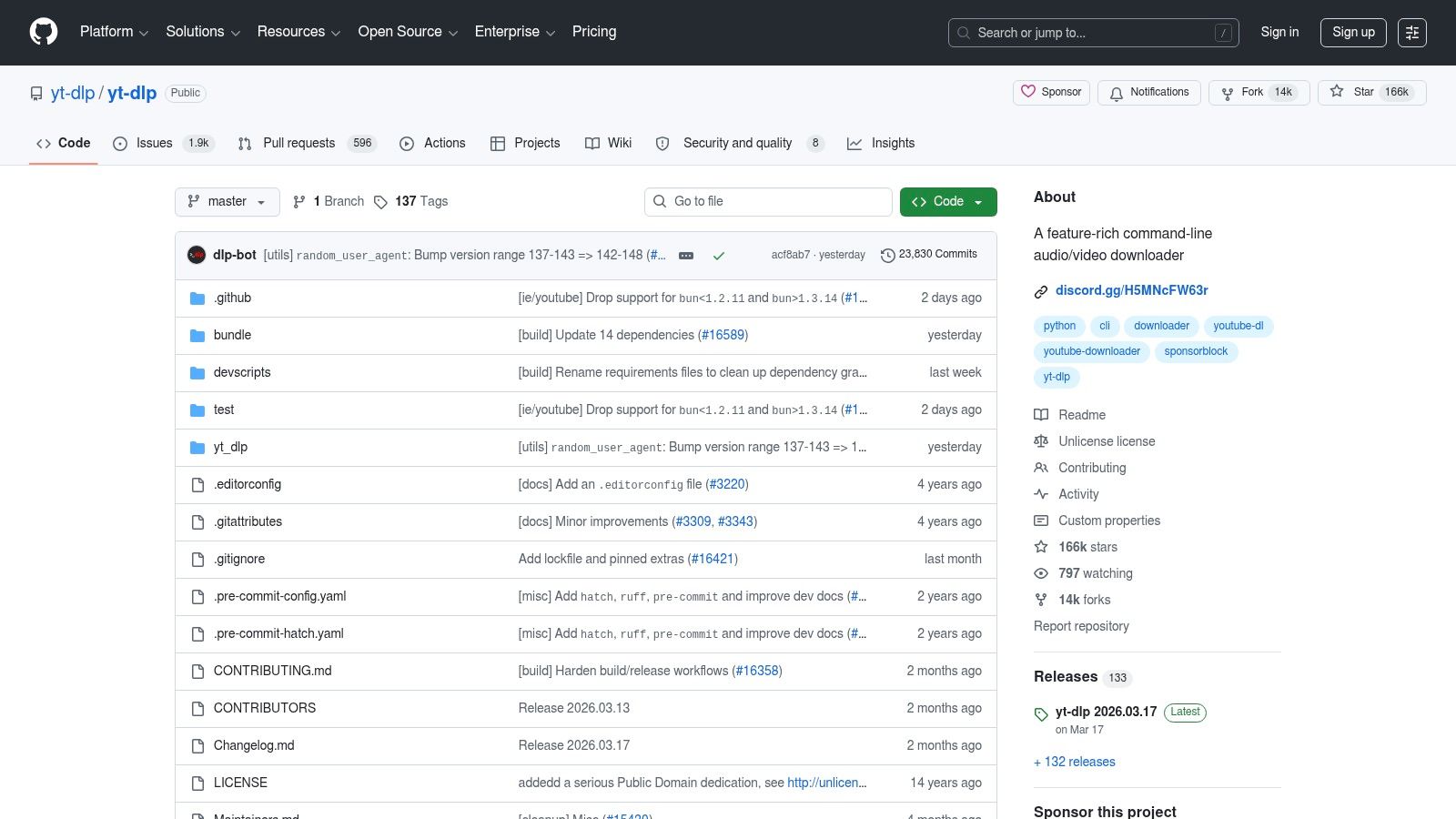Star the yt-dlp repository
Viewport: 1456px width, 819px height.
point(1372,93)
